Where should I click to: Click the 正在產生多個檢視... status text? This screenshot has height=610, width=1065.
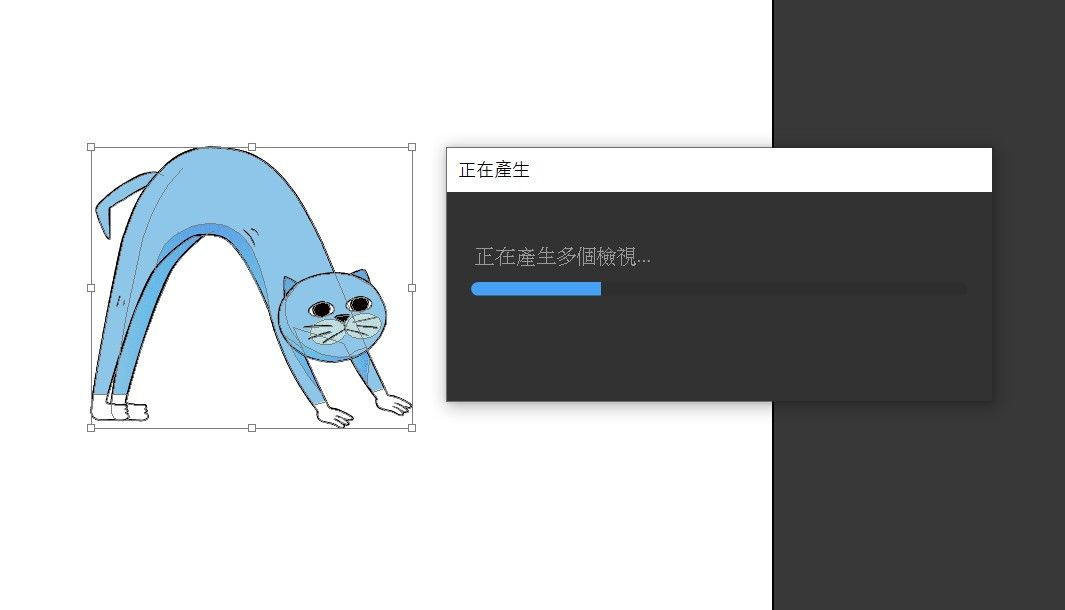[562, 257]
